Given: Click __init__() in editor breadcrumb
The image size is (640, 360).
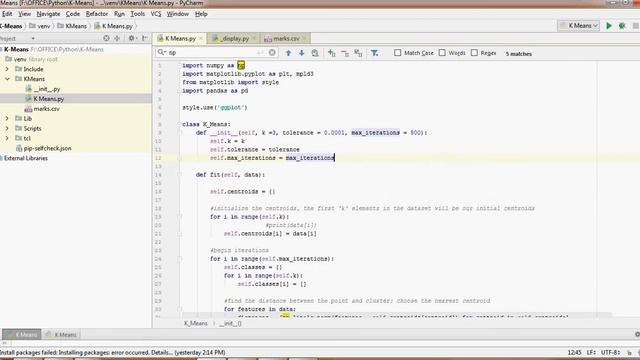Looking at the screenshot, I should 231,323.
